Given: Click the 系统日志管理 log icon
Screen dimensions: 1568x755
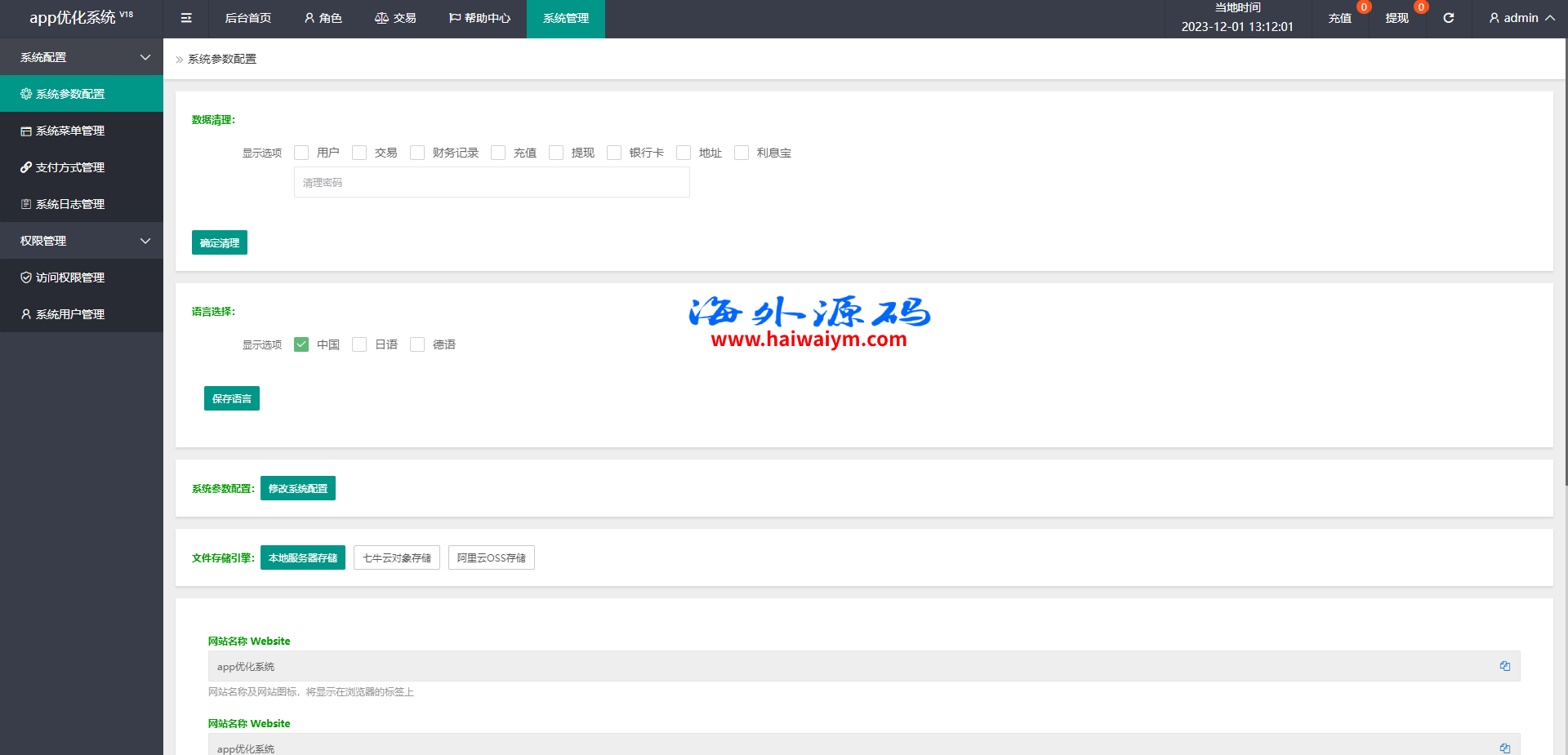Looking at the screenshot, I should 26,204.
